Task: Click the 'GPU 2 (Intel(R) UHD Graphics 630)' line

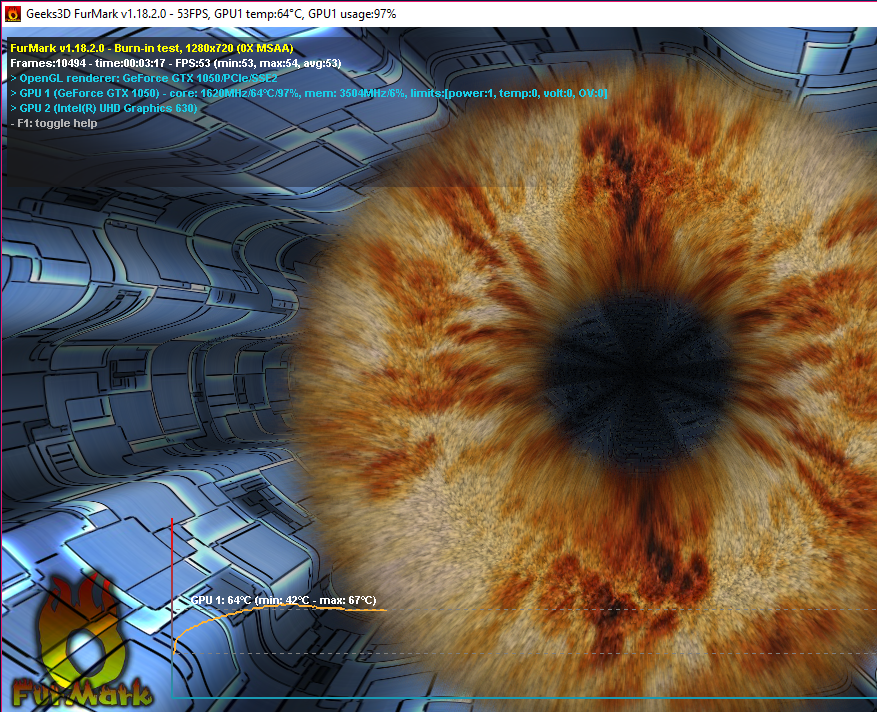Action: coord(104,109)
